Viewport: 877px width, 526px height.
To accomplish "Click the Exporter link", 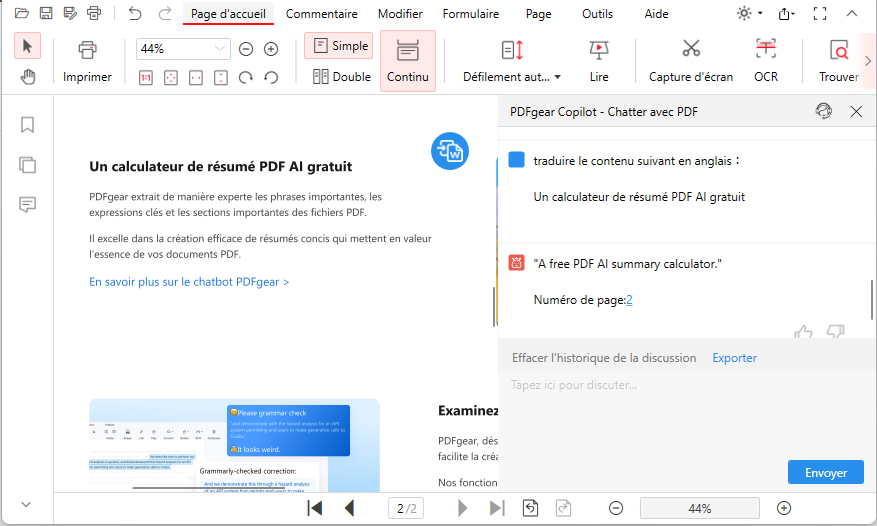I will tap(734, 358).
